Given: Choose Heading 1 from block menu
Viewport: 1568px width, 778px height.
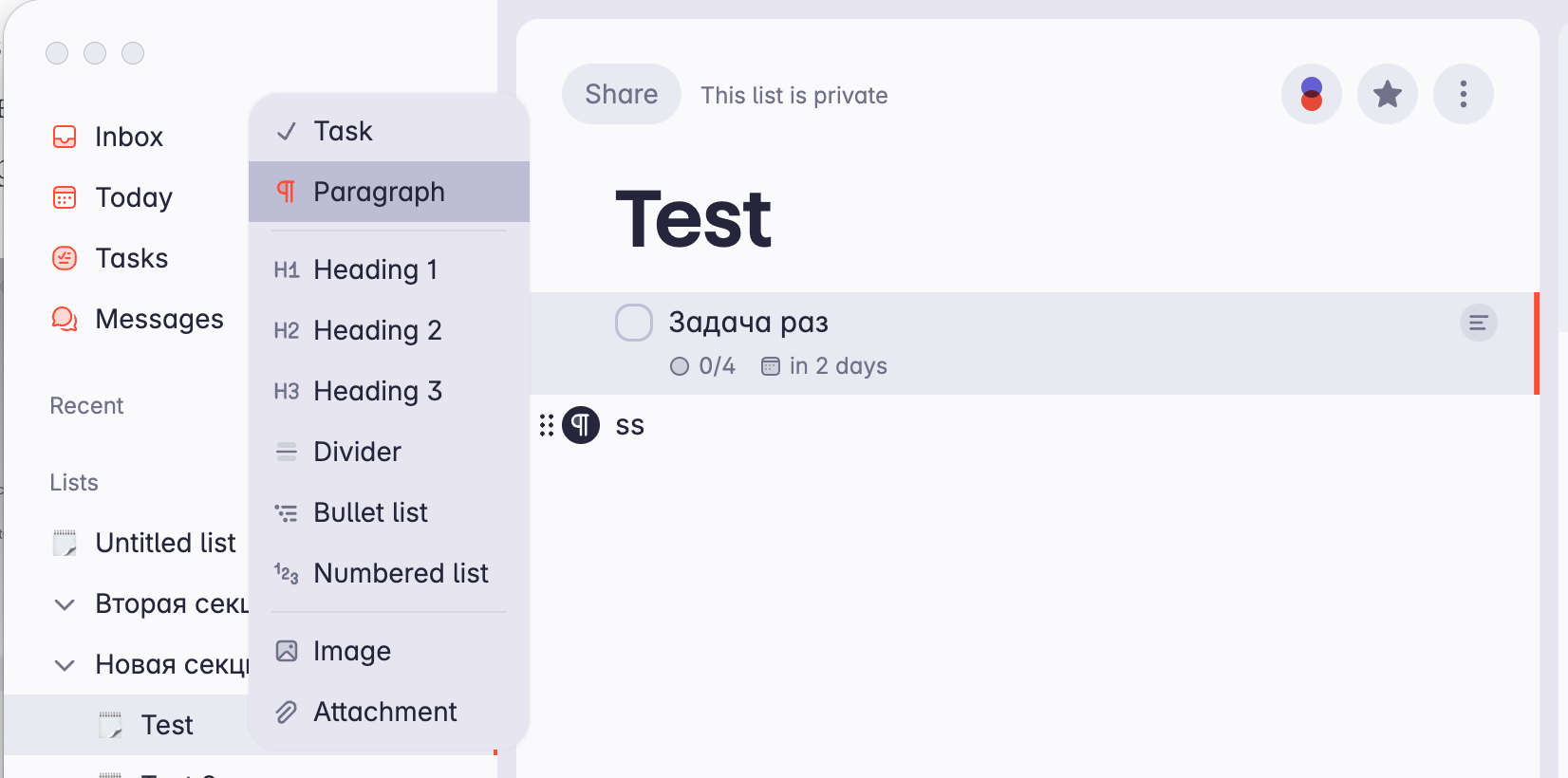Looking at the screenshot, I should pos(375,269).
